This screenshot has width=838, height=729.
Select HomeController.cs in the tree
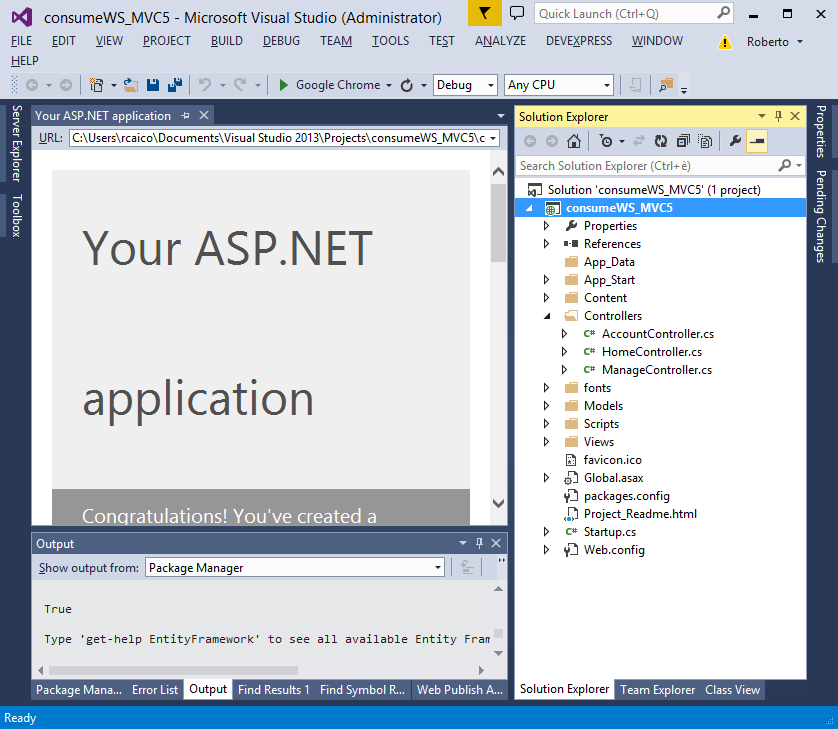651,352
